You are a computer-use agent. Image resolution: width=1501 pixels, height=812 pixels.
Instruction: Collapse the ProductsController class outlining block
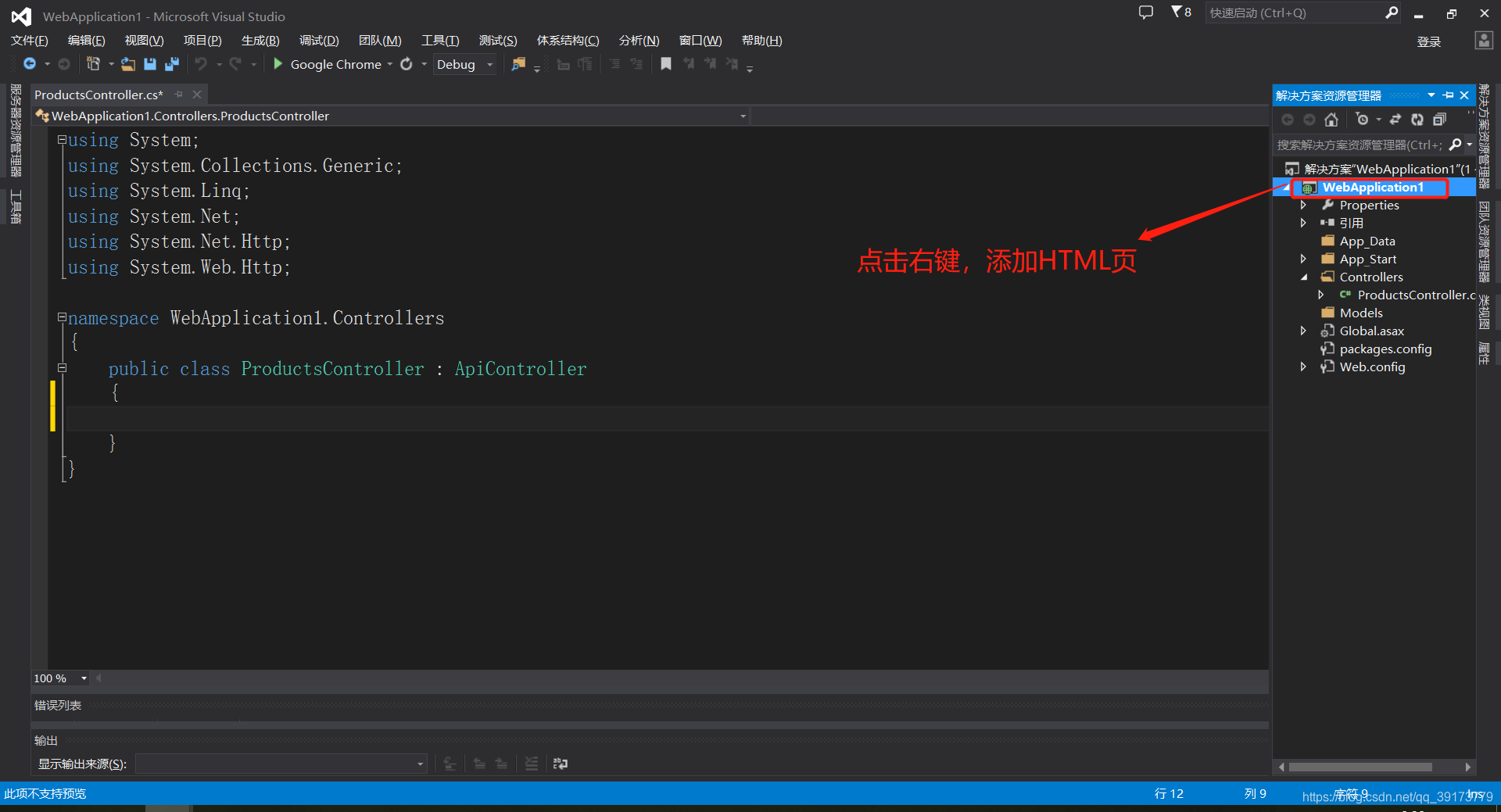pos(62,368)
